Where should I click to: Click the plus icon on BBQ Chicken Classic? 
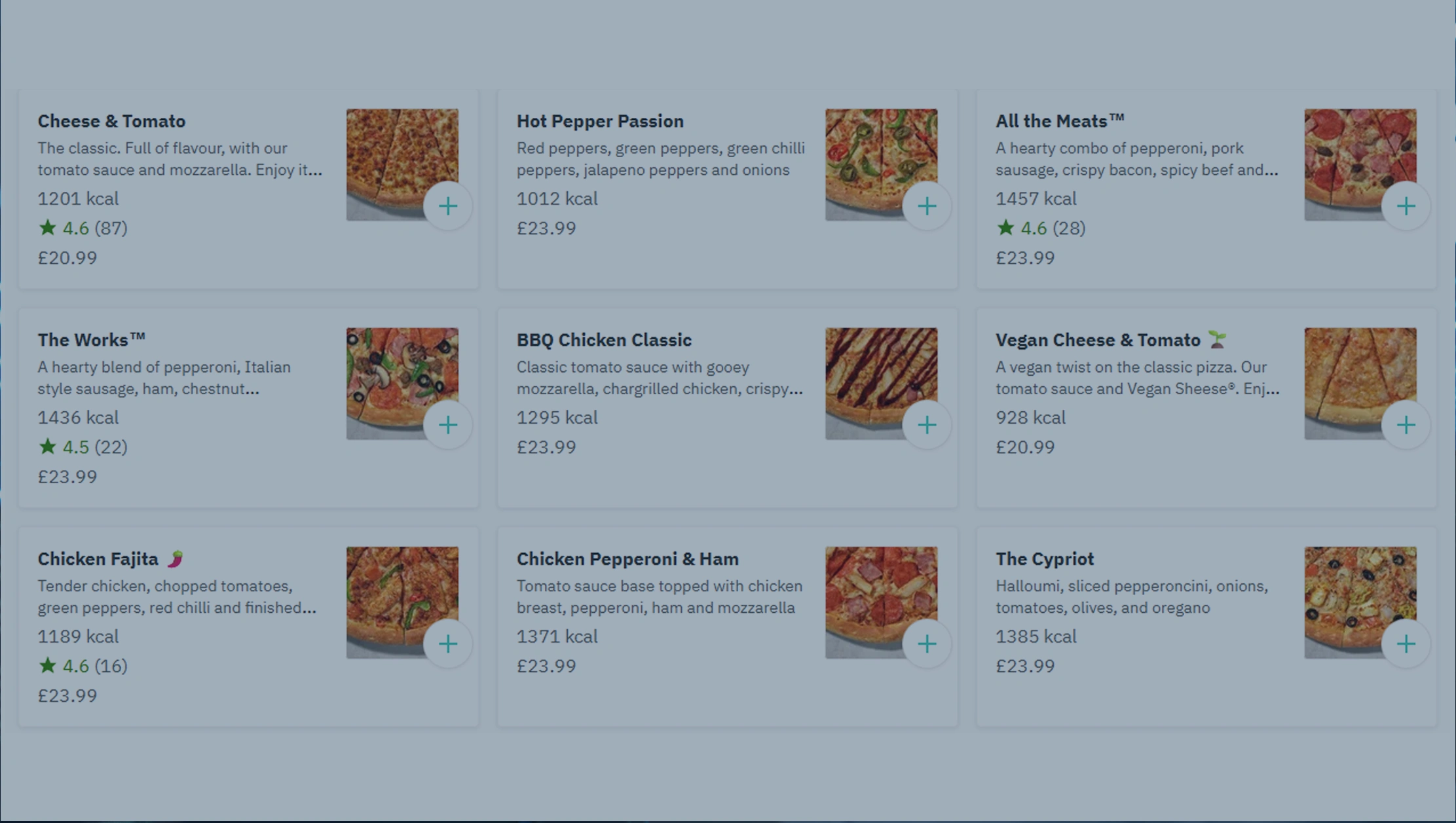click(927, 424)
